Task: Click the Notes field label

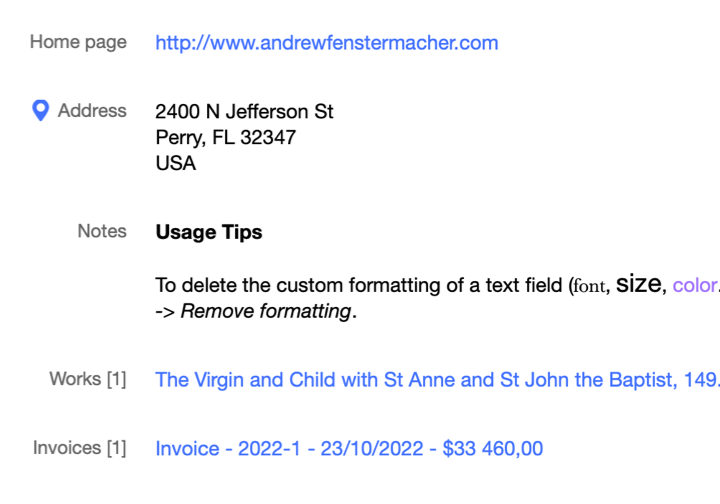Action: coord(102,232)
